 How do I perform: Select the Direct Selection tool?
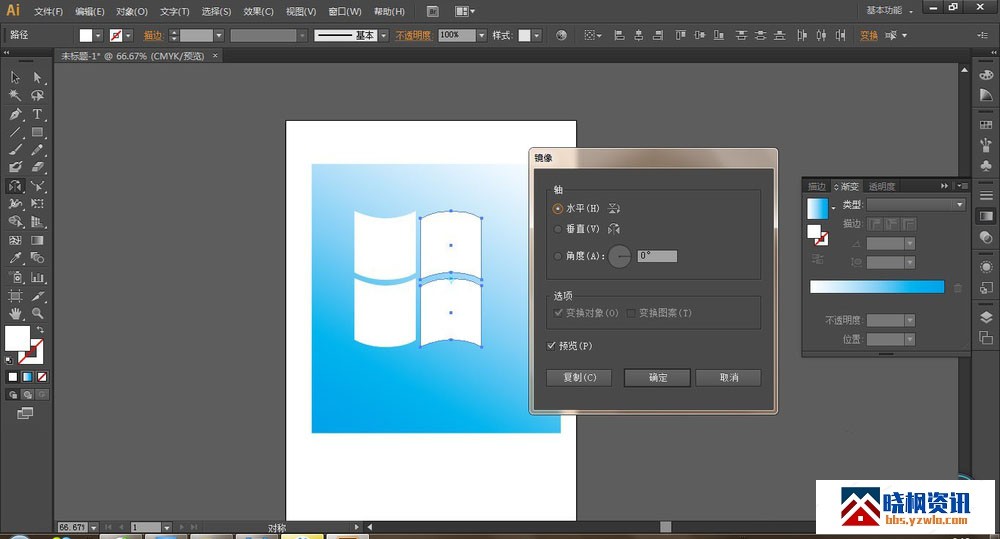37,78
